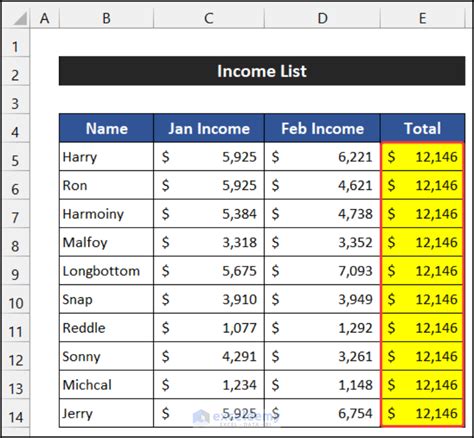Image resolution: width=474 pixels, height=438 pixels.
Task: Click the Feb Income header cell
Action: pyautogui.click(x=322, y=128)
